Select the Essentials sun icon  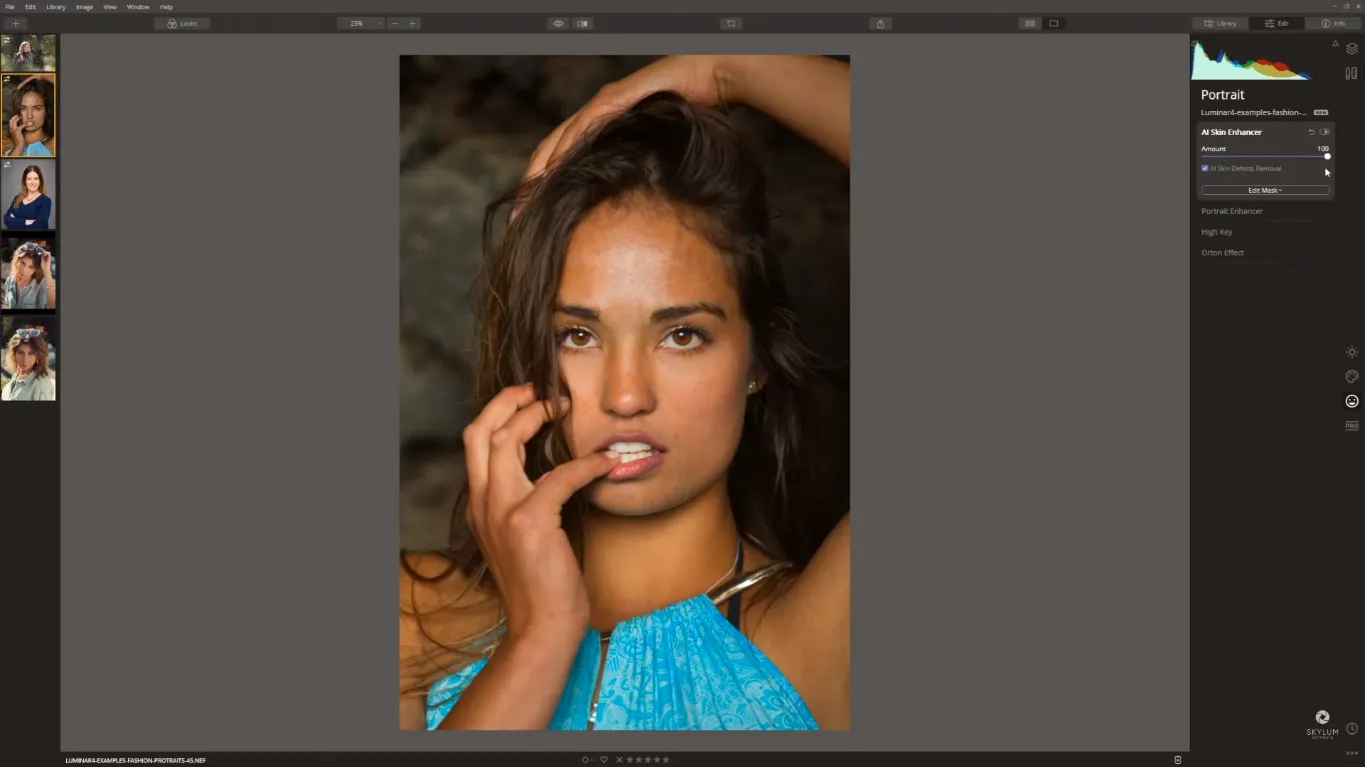point(1351,352)
